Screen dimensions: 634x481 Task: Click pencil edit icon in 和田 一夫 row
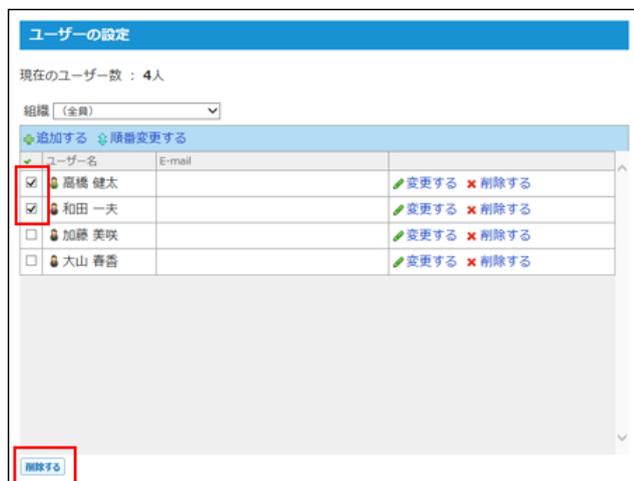pyautogui.click(x=398, y=210)
